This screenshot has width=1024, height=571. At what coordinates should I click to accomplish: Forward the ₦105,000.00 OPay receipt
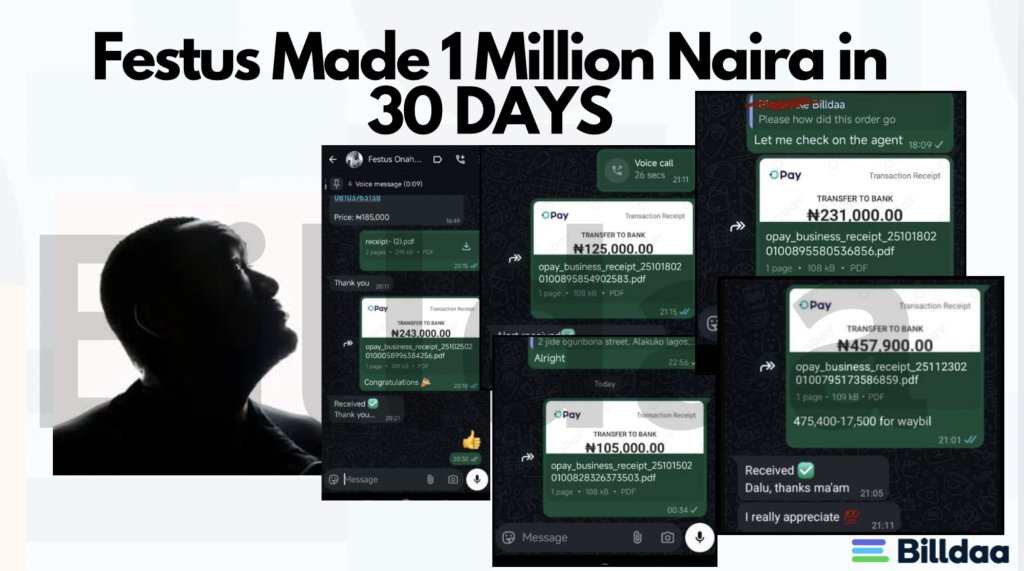click(x=528, y=457)
